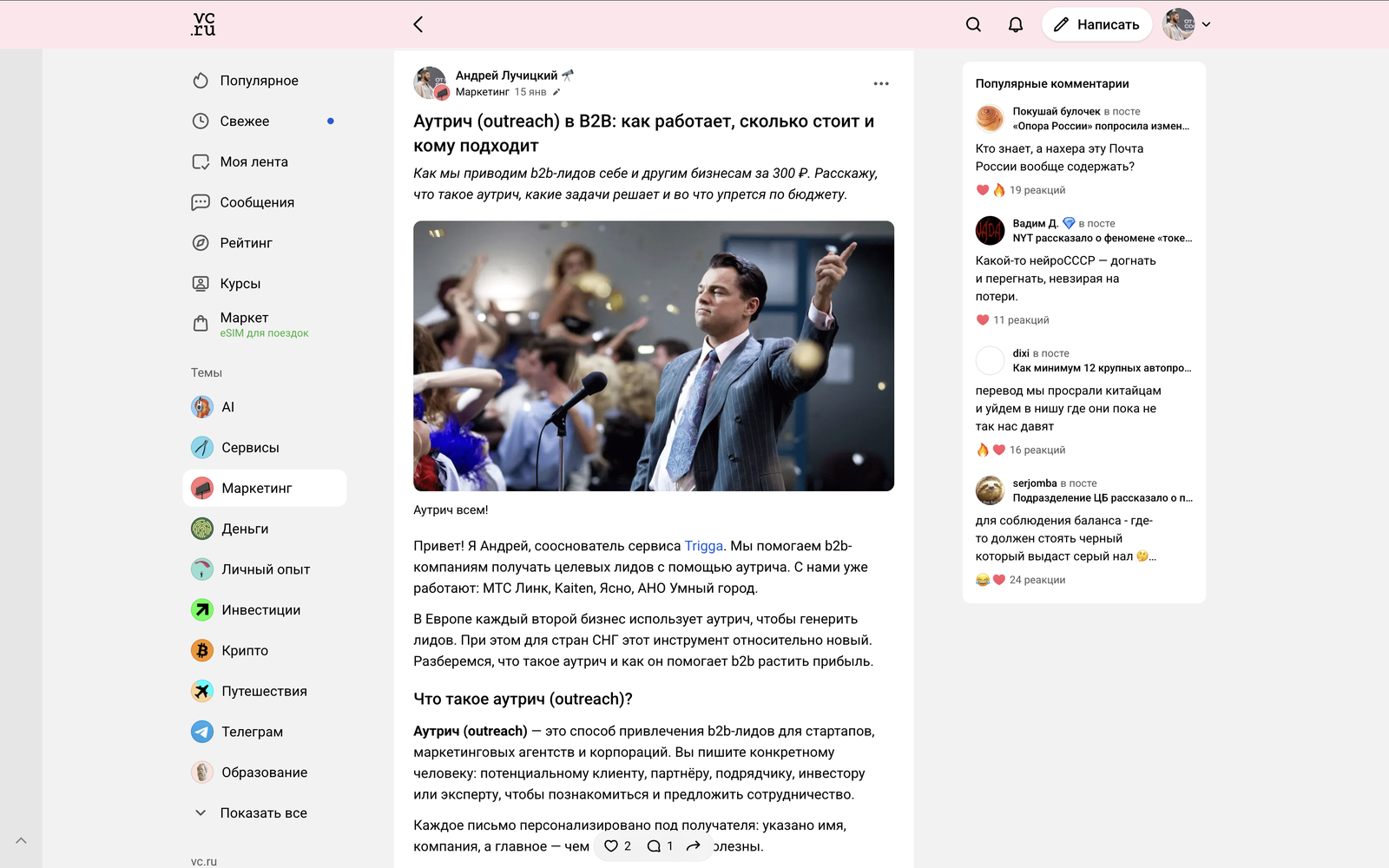Open the Маркет shopping bag icon
Screen dimensions: 1389x868
pos(201,324)
